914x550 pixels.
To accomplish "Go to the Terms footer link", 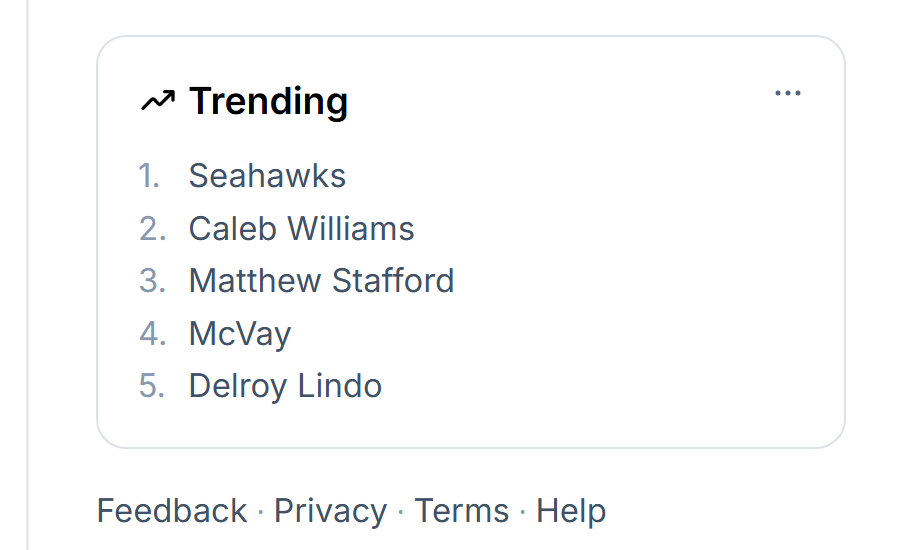I will [x=461, y=511].
